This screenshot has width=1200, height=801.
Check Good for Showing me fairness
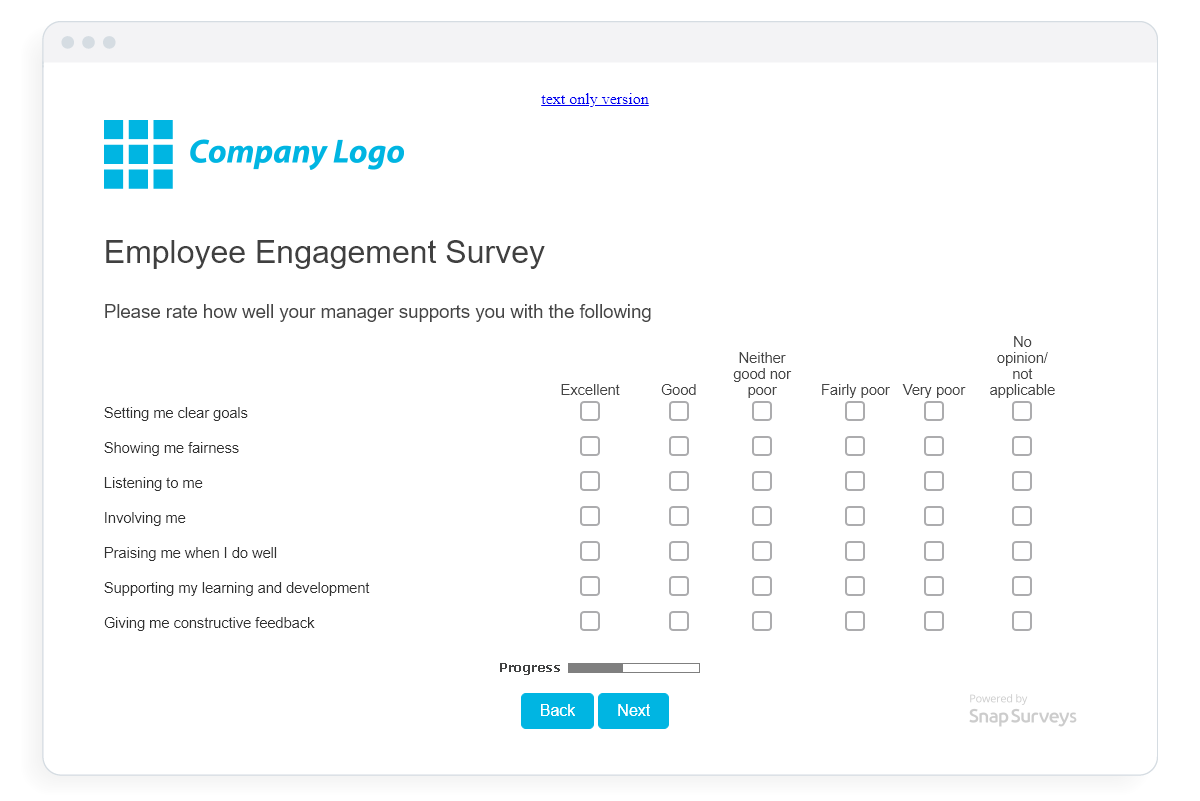[679, 446]
